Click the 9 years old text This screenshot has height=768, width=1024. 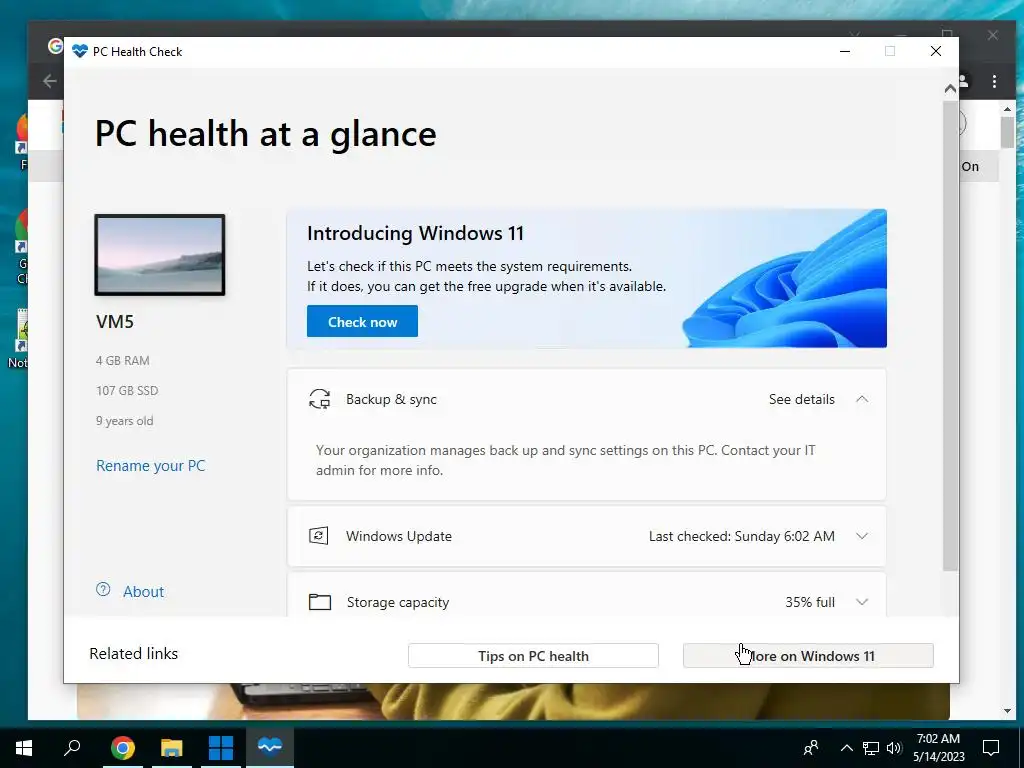tap(125, 421)
